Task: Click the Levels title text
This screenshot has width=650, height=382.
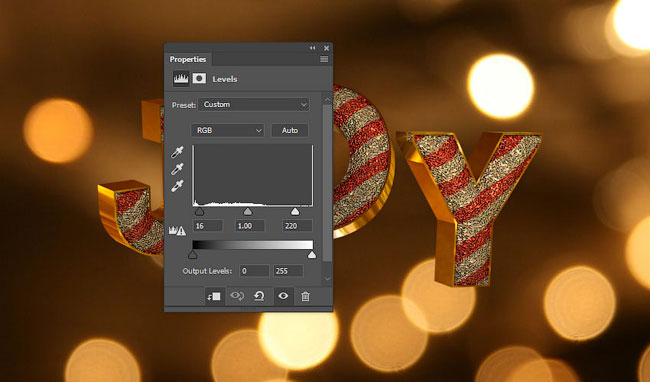Action: click(x=225, y=79)
